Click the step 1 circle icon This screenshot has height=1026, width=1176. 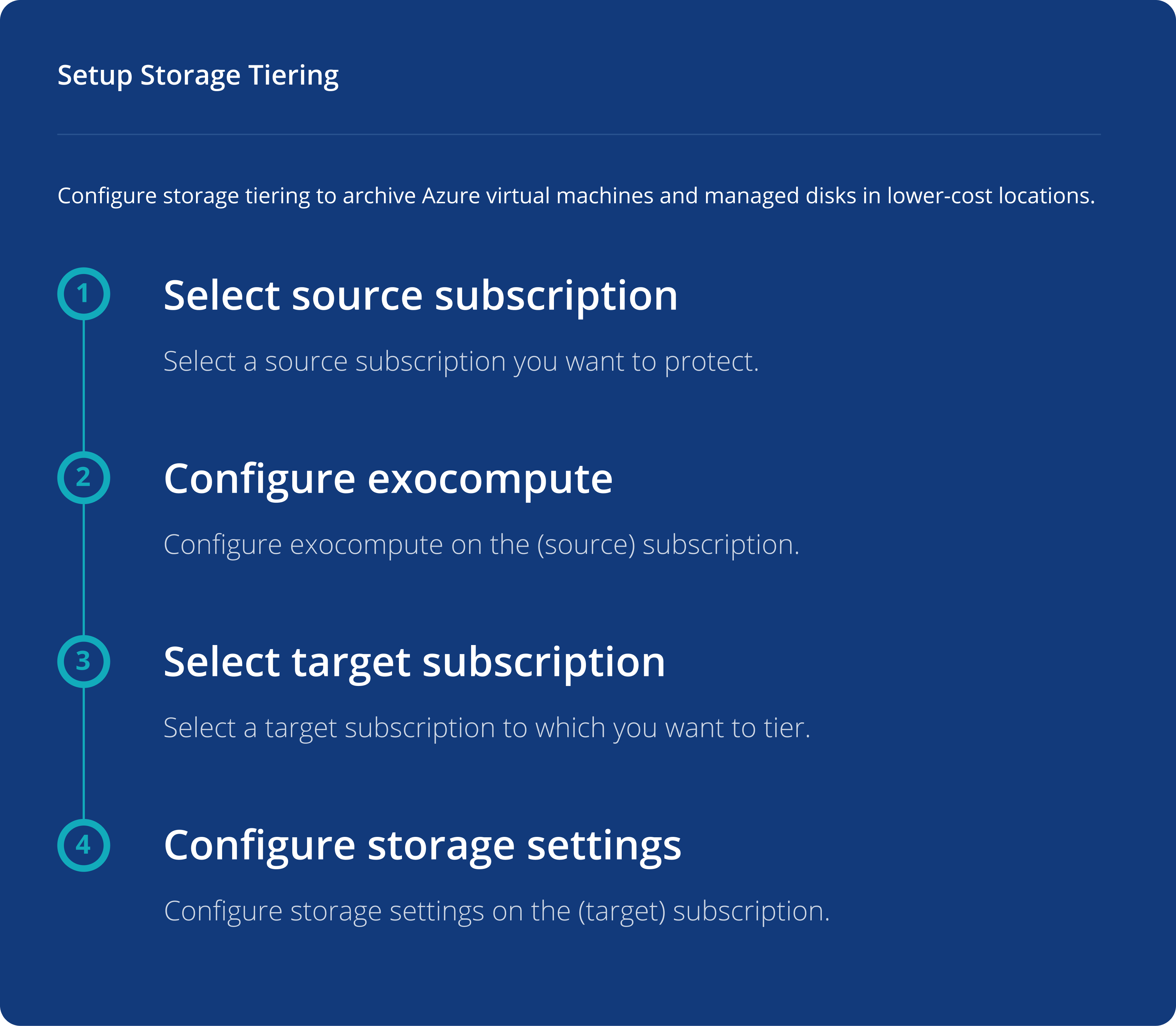coord(84,294)
